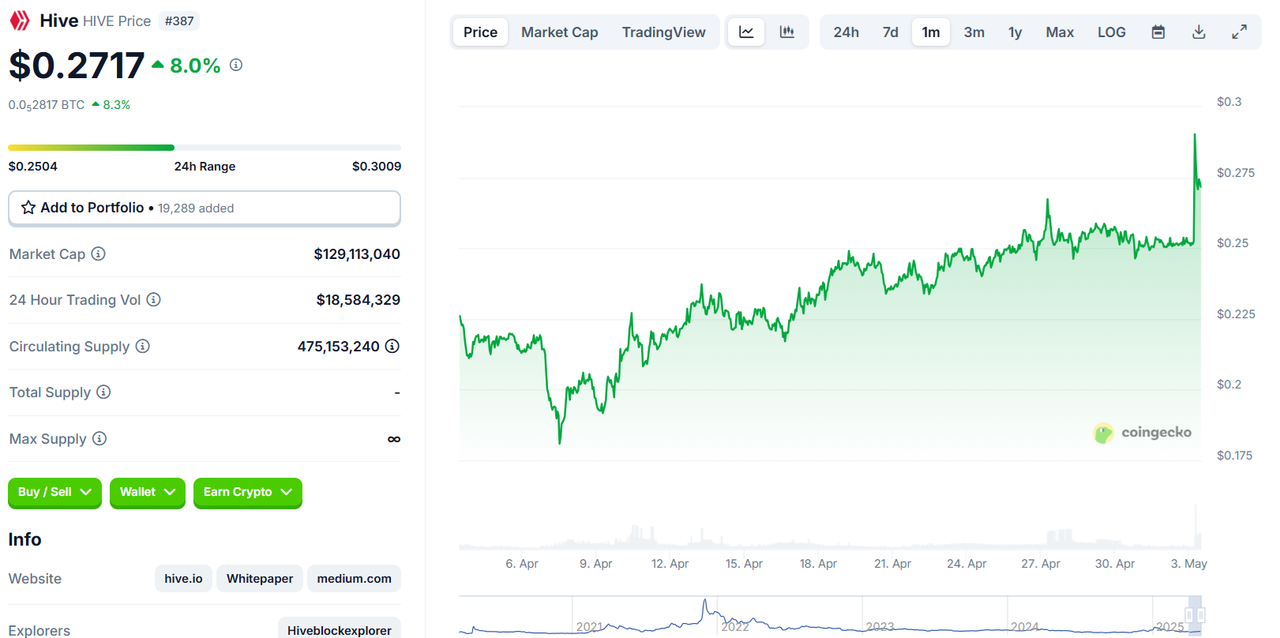Click the 19,289 added text

[196, 208]
